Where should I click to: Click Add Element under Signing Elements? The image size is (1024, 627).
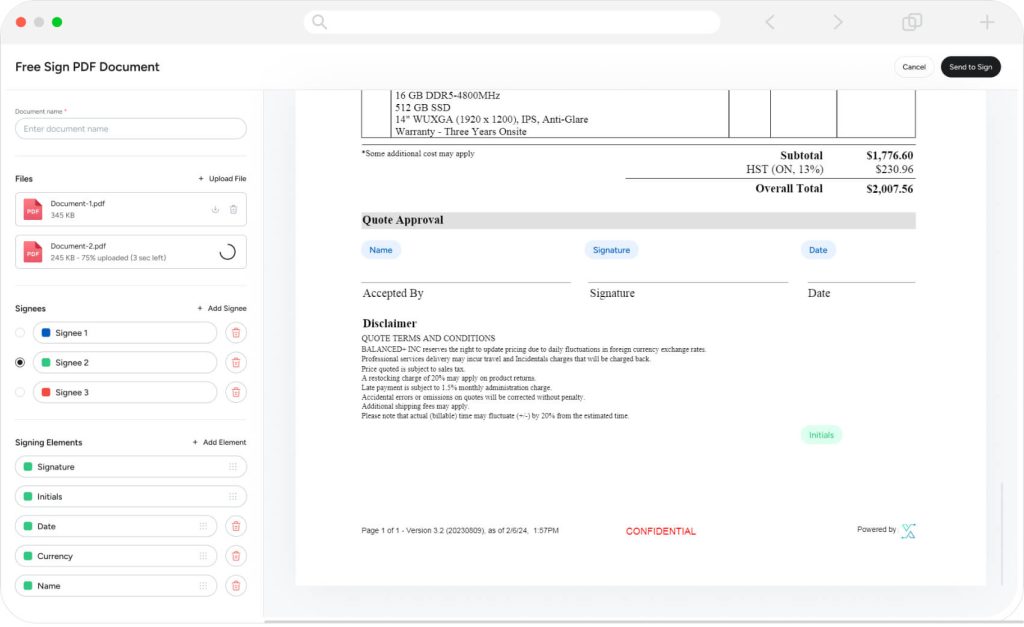(x=221, y=441)
